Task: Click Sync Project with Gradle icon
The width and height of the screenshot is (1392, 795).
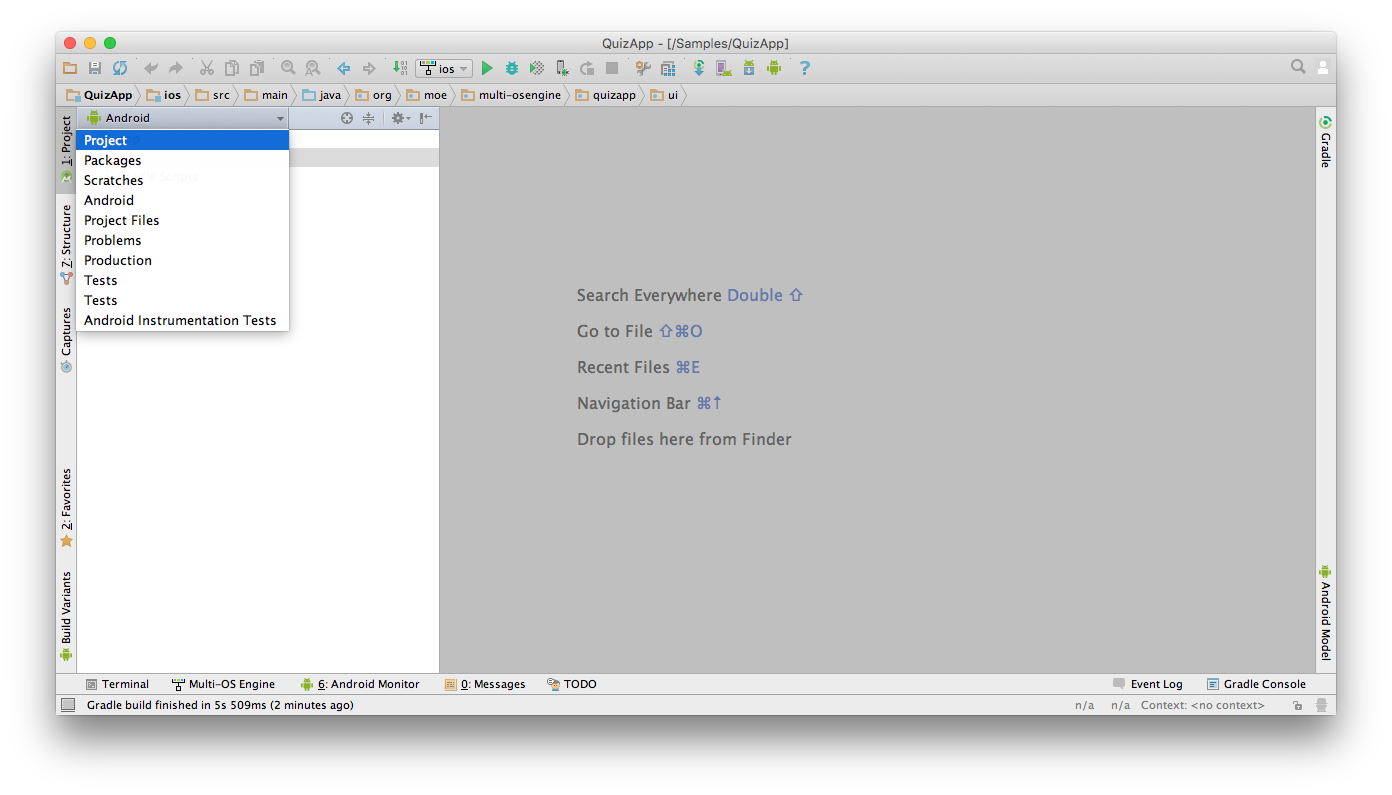Action: click(x=699, y=68)
